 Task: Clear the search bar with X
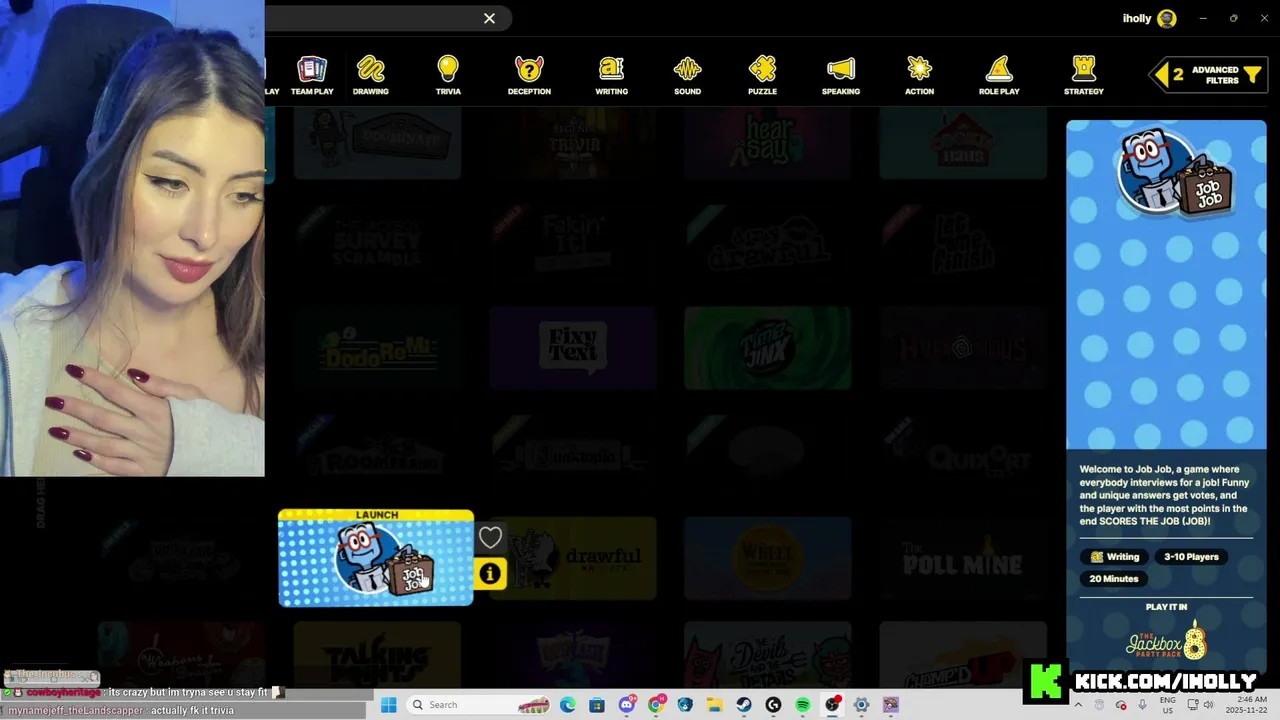click(489, 18)
